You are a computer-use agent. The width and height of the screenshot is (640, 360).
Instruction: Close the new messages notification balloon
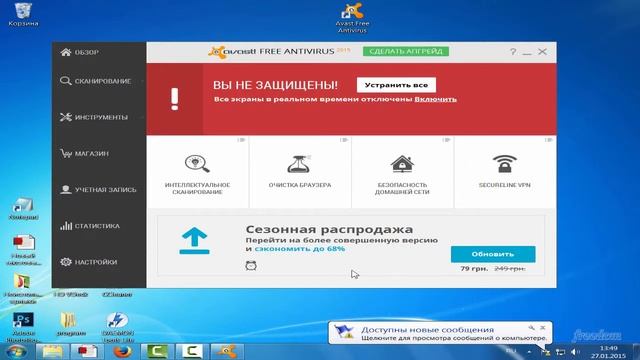[543, 327]
